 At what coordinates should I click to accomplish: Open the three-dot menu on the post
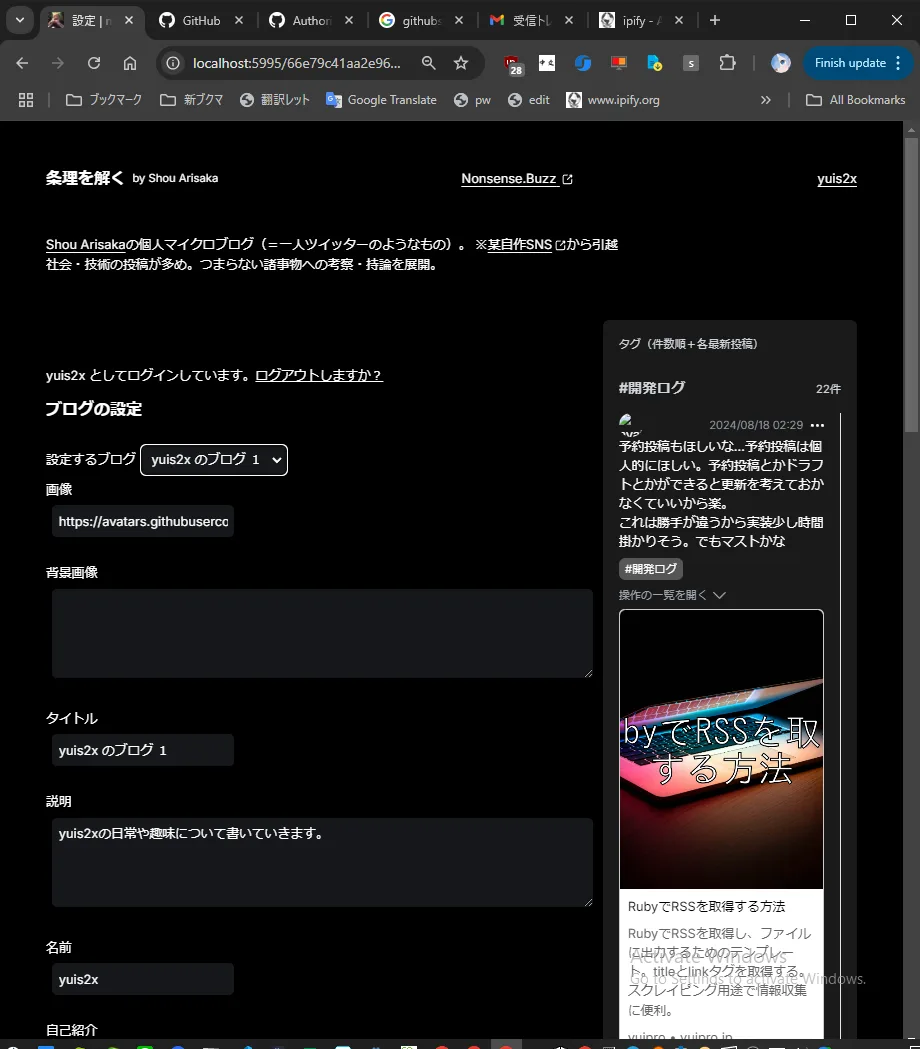(x=818, y=425)
